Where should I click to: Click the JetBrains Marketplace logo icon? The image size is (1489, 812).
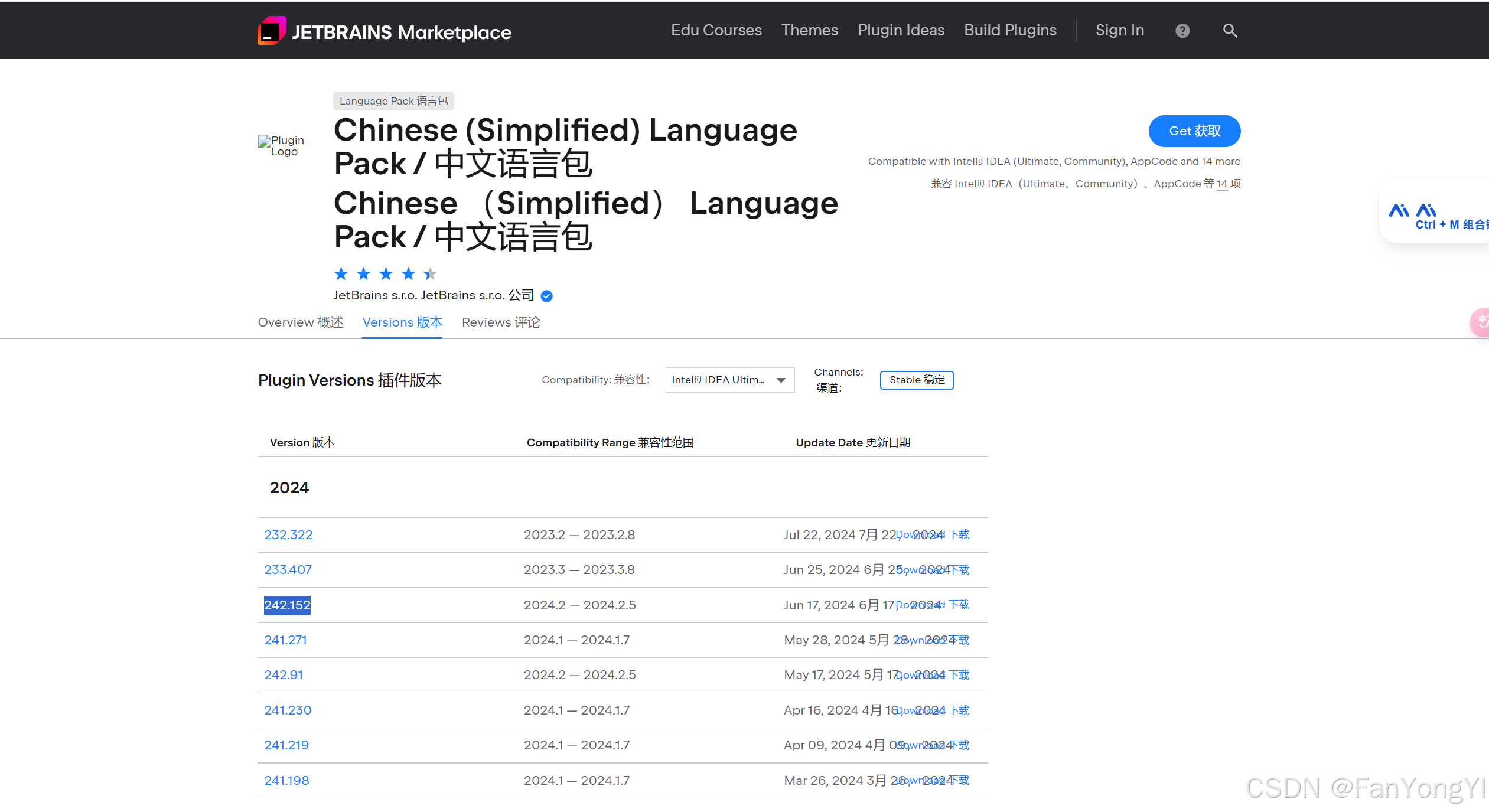272,31
